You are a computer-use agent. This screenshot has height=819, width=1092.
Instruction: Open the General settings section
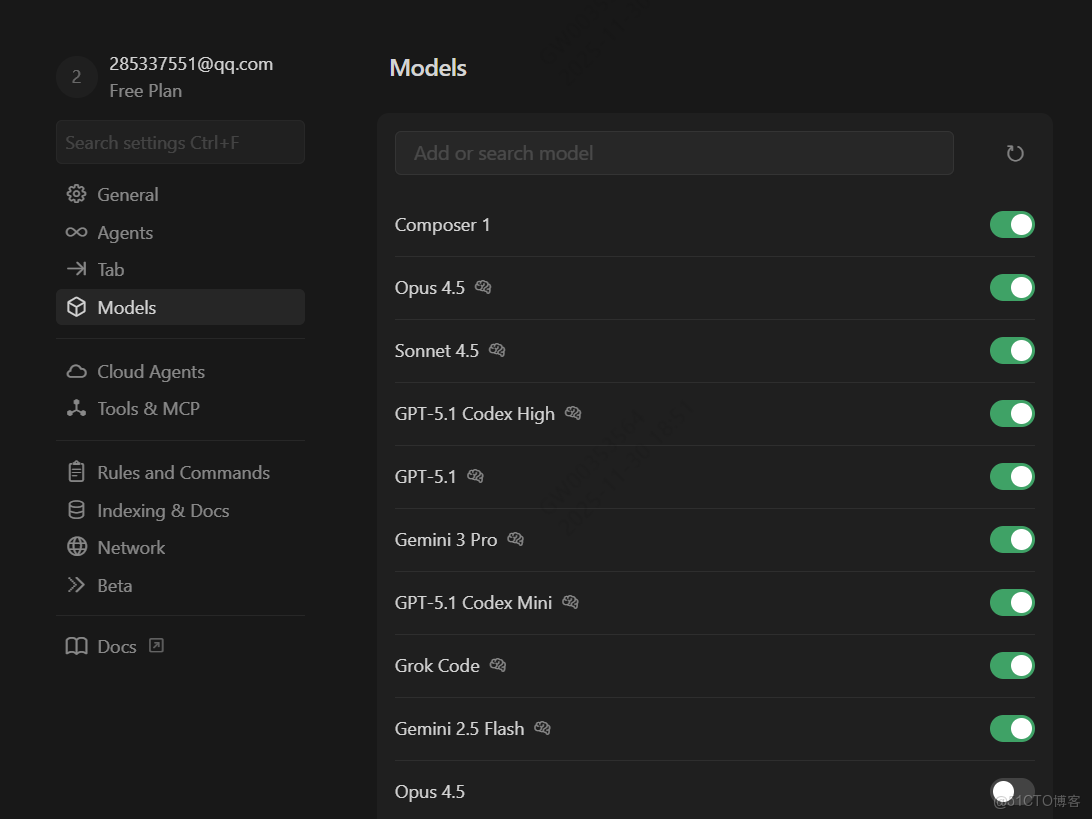[x=127, y=195]
